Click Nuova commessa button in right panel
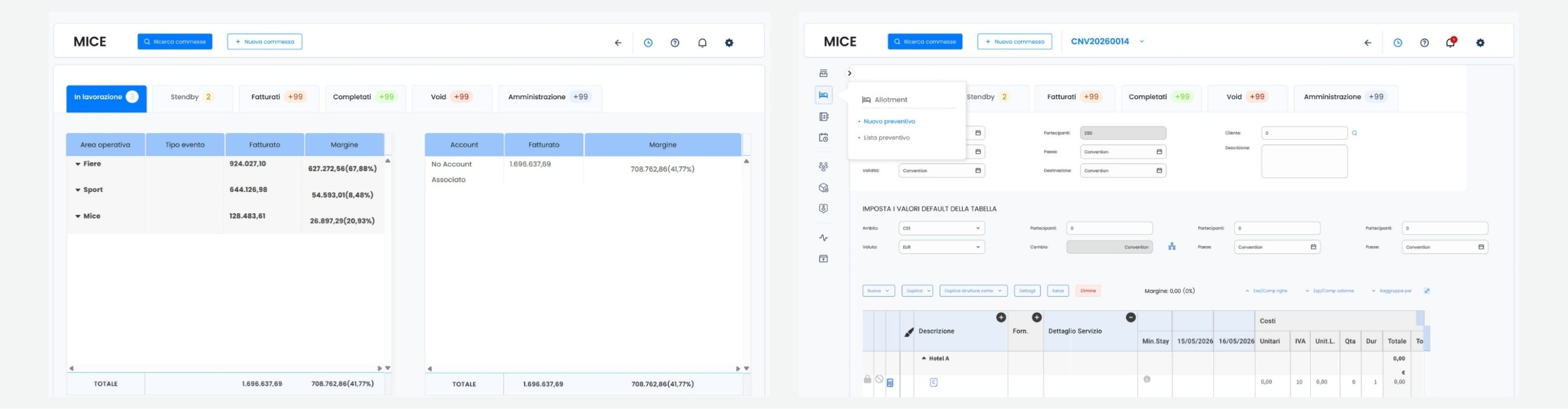Screen dimensions: 1568x409 coord(1015,42)
